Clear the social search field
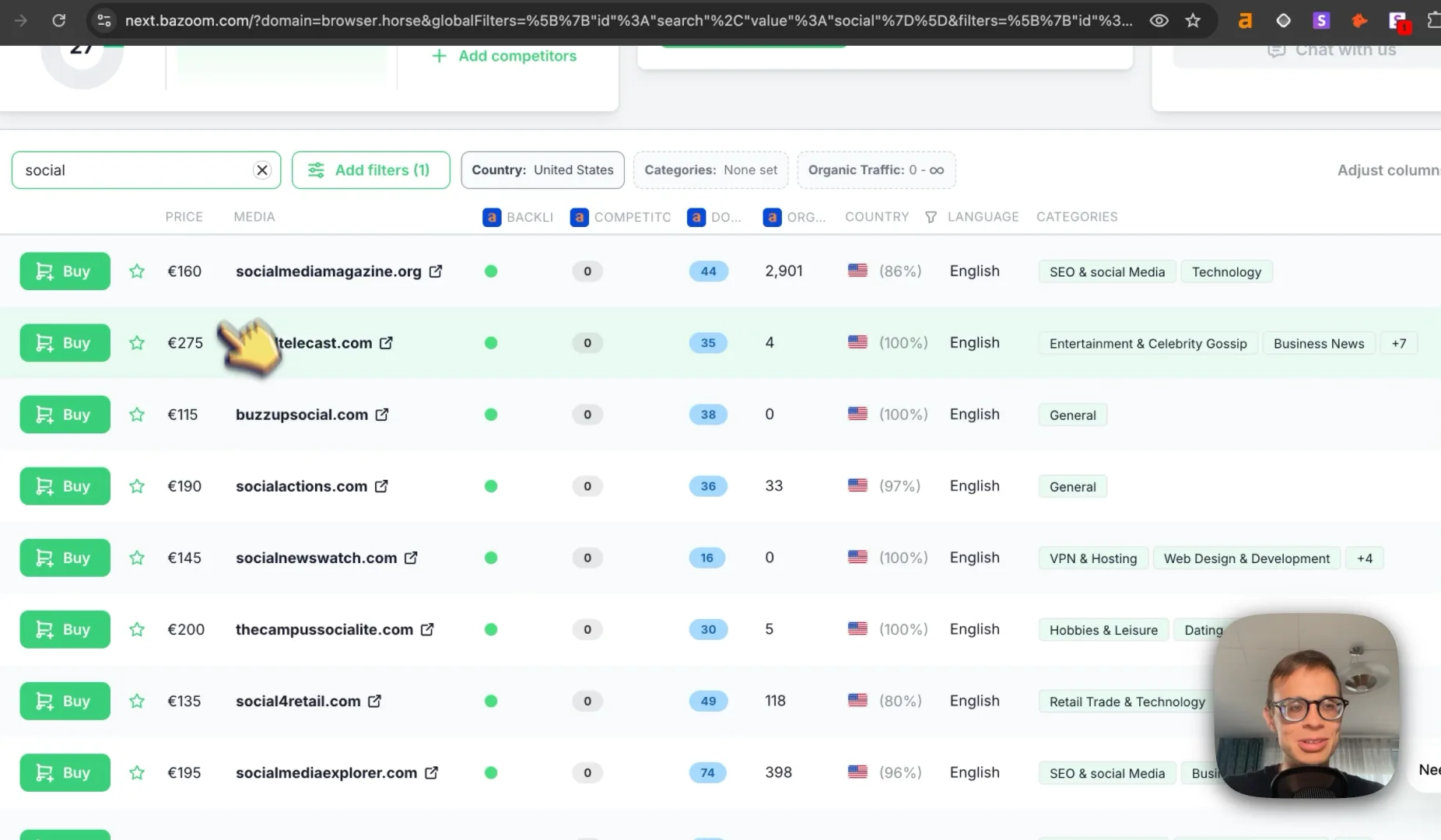 (x=262, y=170)
